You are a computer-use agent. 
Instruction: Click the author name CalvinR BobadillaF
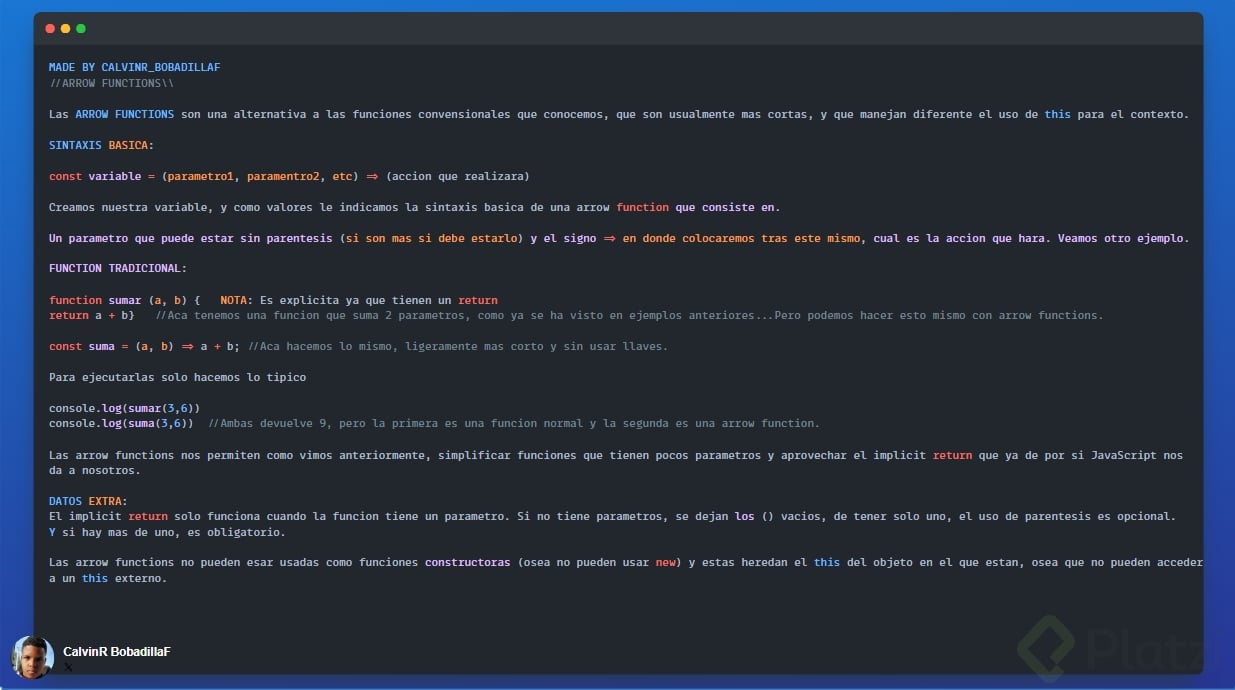(117, 652)
